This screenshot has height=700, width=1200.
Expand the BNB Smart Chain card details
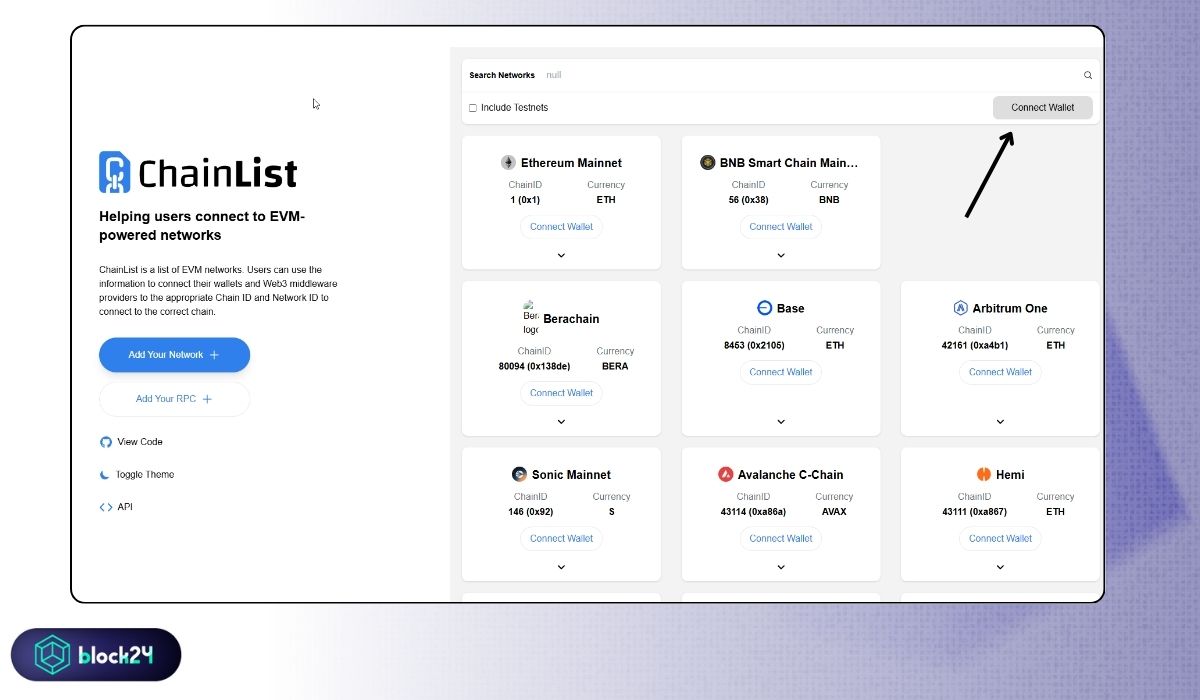pyautogui.click(x=781, y=255)
